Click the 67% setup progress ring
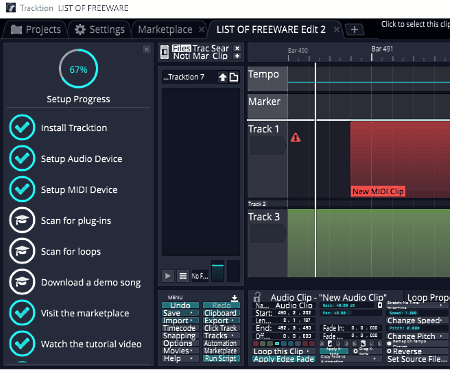 coord(78,69)
